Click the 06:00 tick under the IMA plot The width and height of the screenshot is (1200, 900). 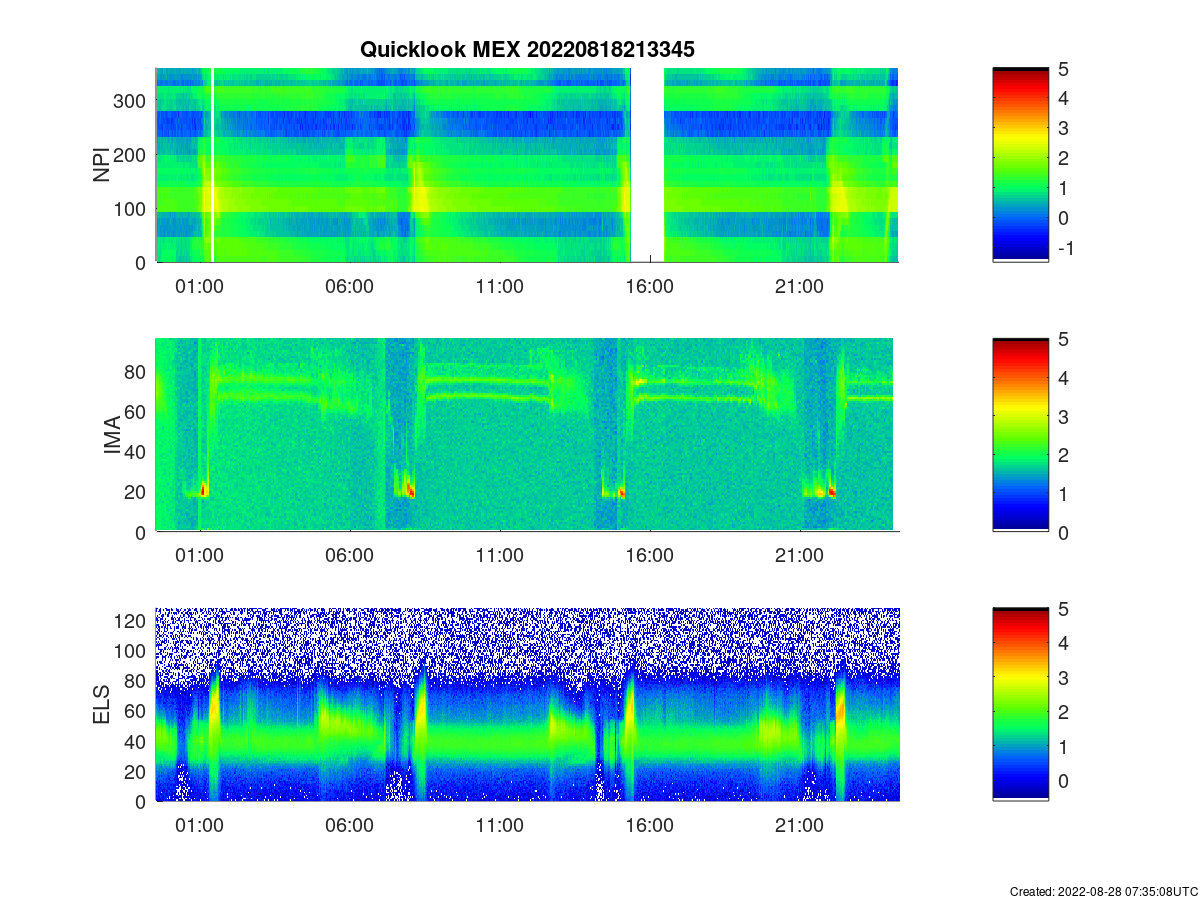point(350,556)
